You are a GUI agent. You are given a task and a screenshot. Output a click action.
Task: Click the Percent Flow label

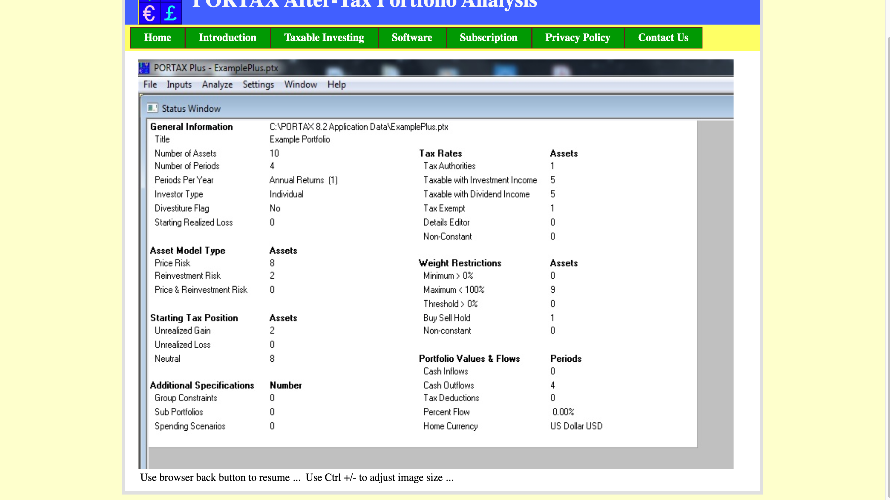click(446, 412)
